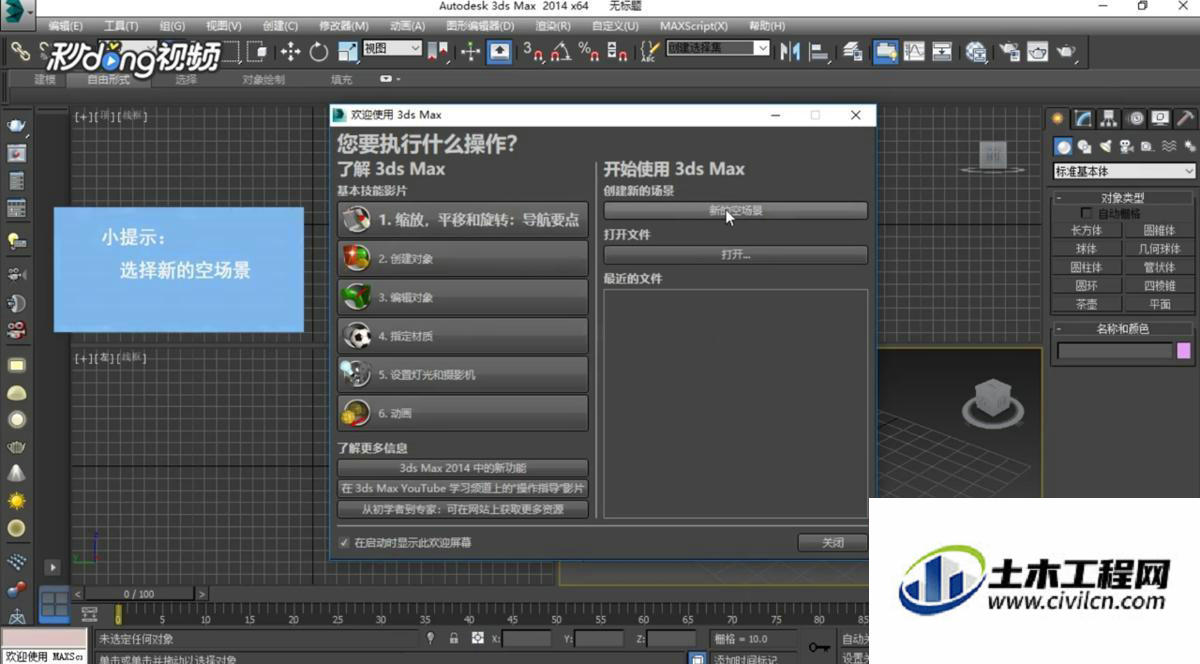Click the X coordinate input field
The width and height of the screenshot is (1200, 664).
click(x=527, y=639)
